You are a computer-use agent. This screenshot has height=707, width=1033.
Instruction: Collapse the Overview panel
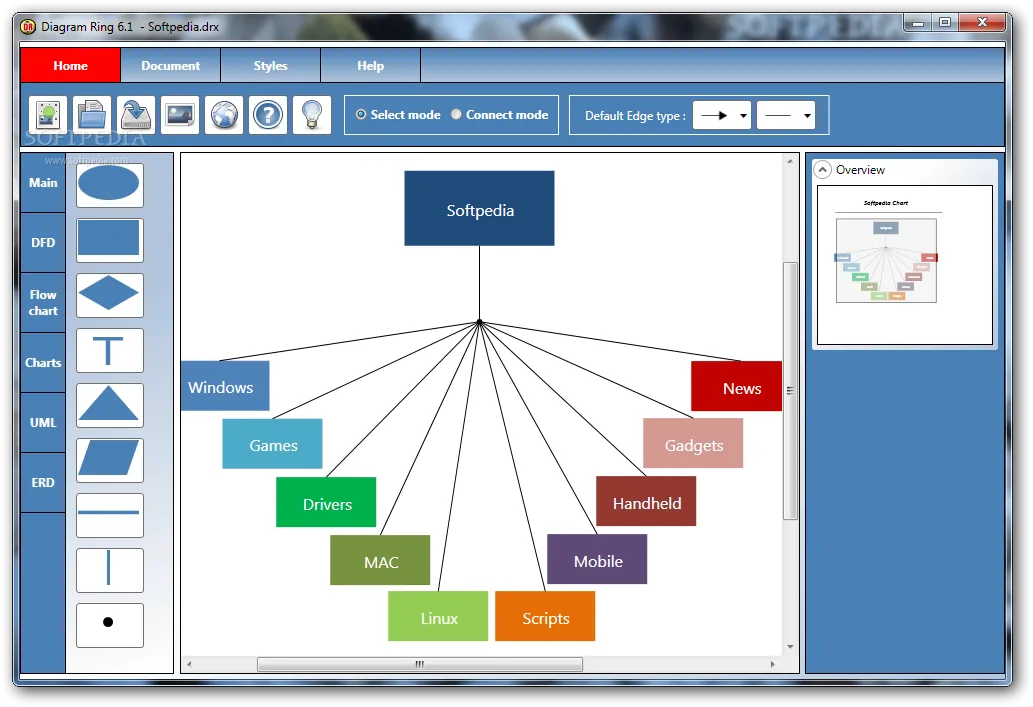pyautogui.click(x=822, y=170)
